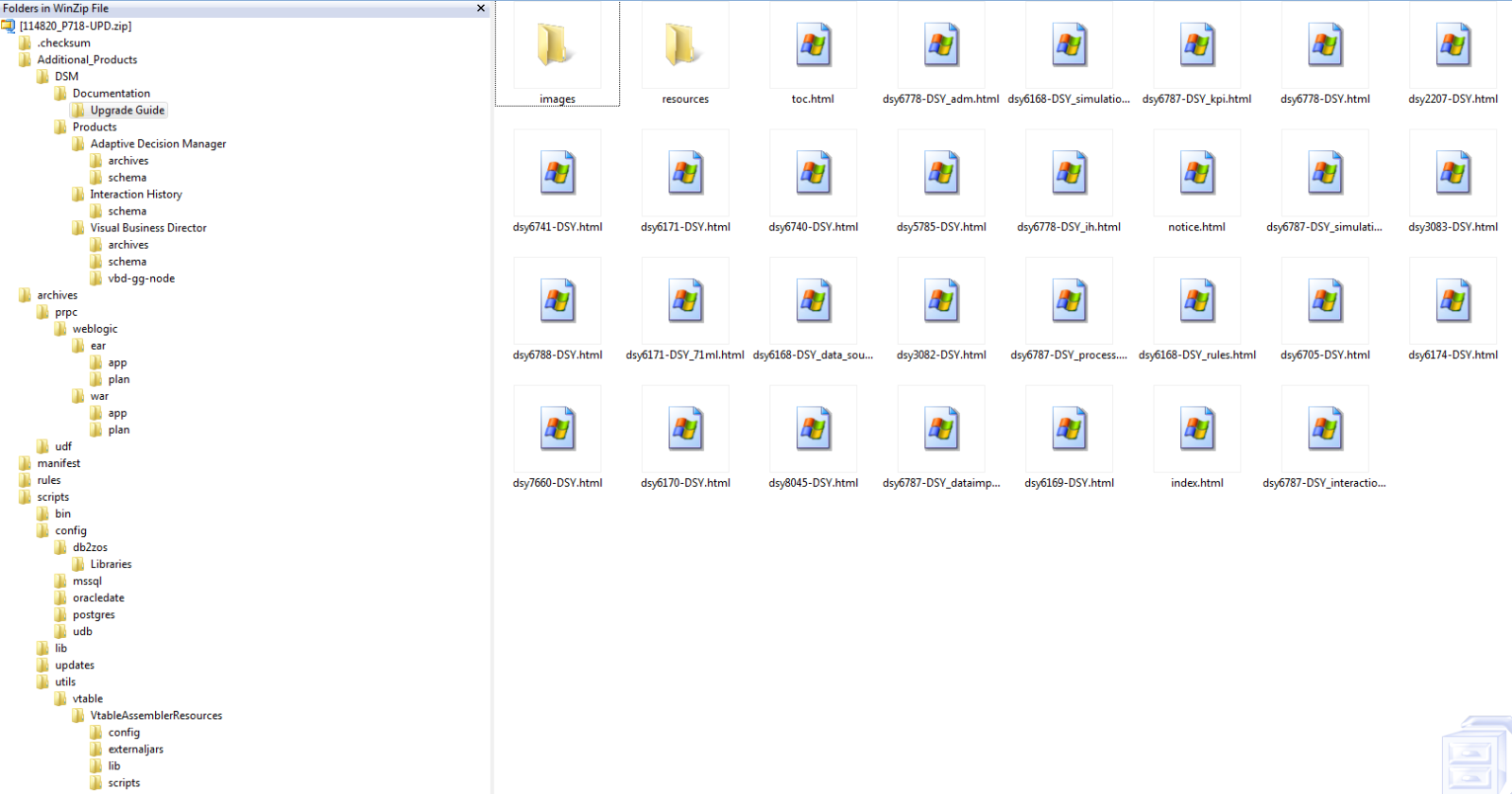This screenshot has height=794, width=1512.
Task: Open the resources folder icon
Action: tap(685, 45)
